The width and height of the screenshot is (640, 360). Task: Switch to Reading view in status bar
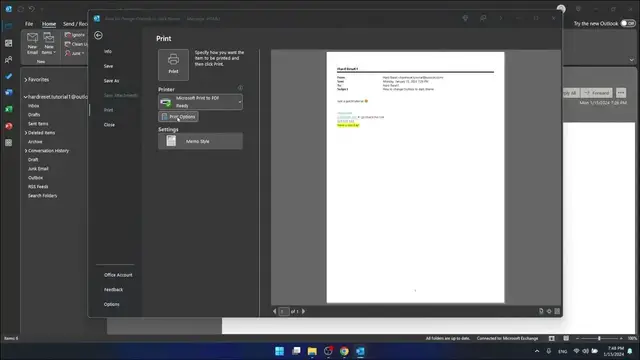pyautogui.click(x=566, y=338)
